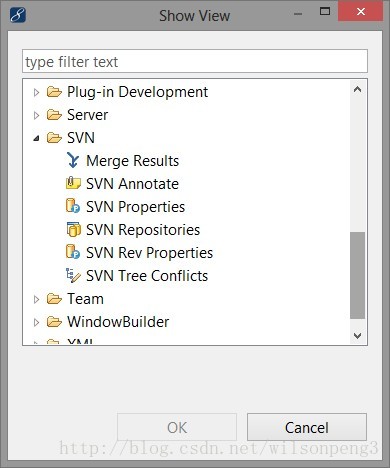Select the SVN folder label

click(81, 138)
